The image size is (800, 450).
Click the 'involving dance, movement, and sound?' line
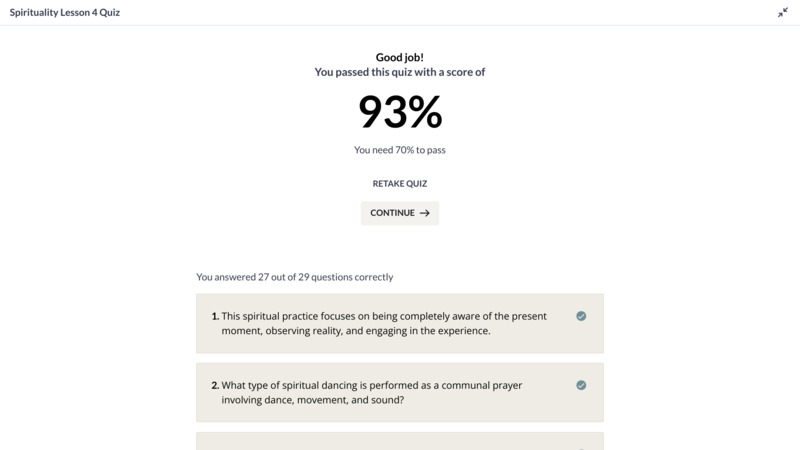(x=313, y=400)
